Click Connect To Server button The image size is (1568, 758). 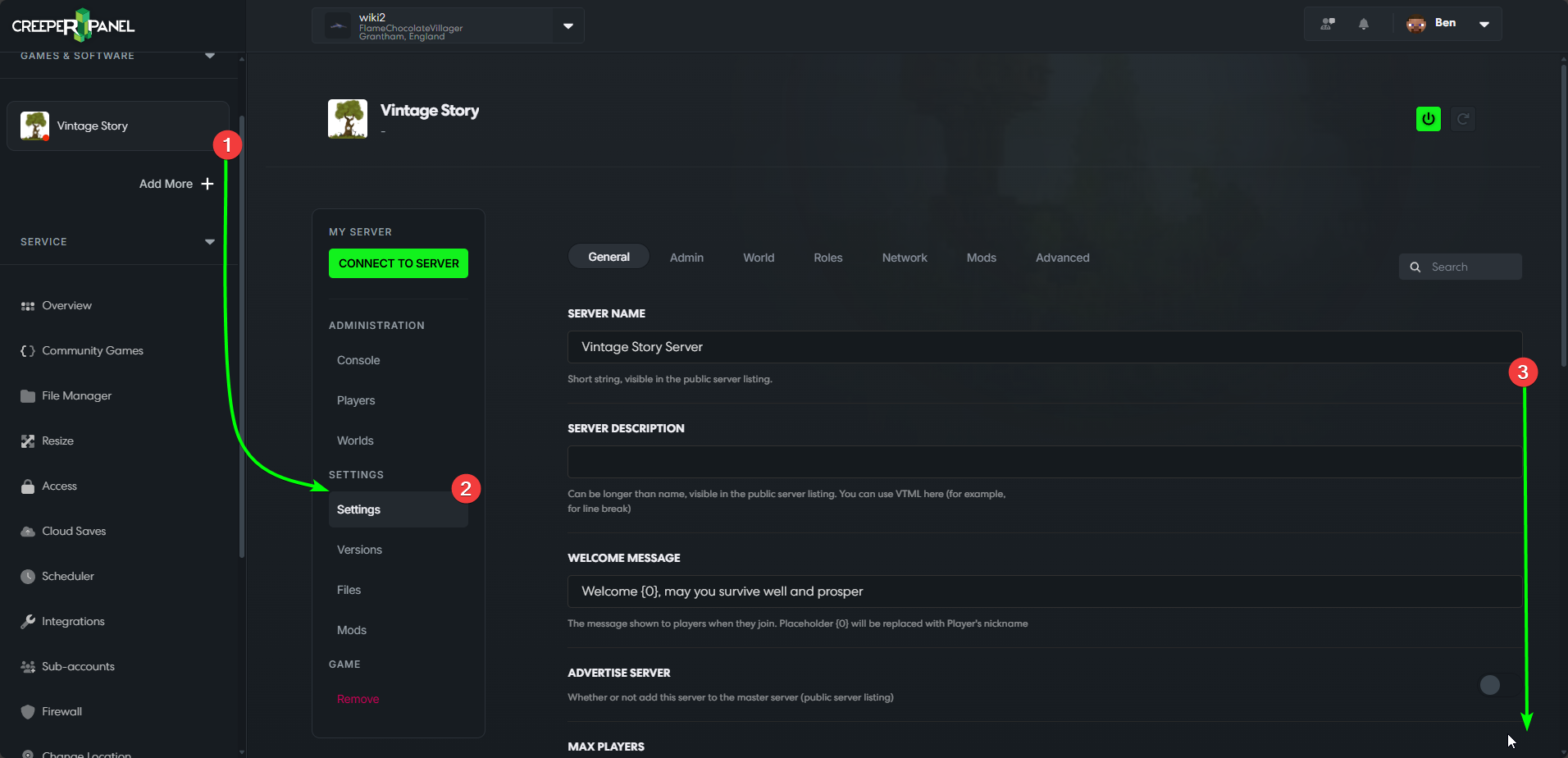399,263
